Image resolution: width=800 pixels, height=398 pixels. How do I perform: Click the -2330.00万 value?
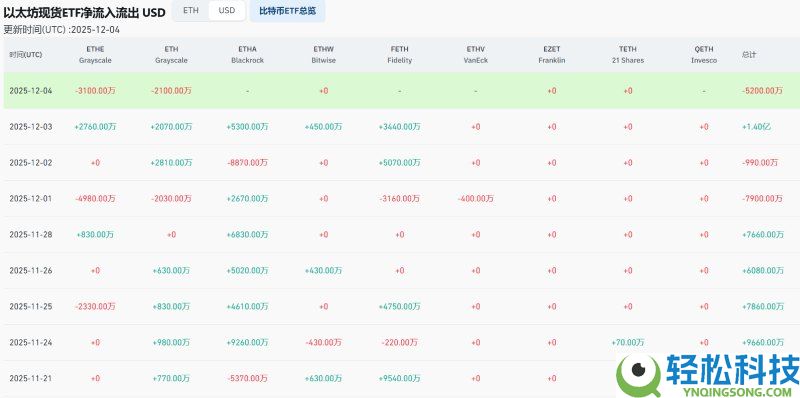point(95,307)
